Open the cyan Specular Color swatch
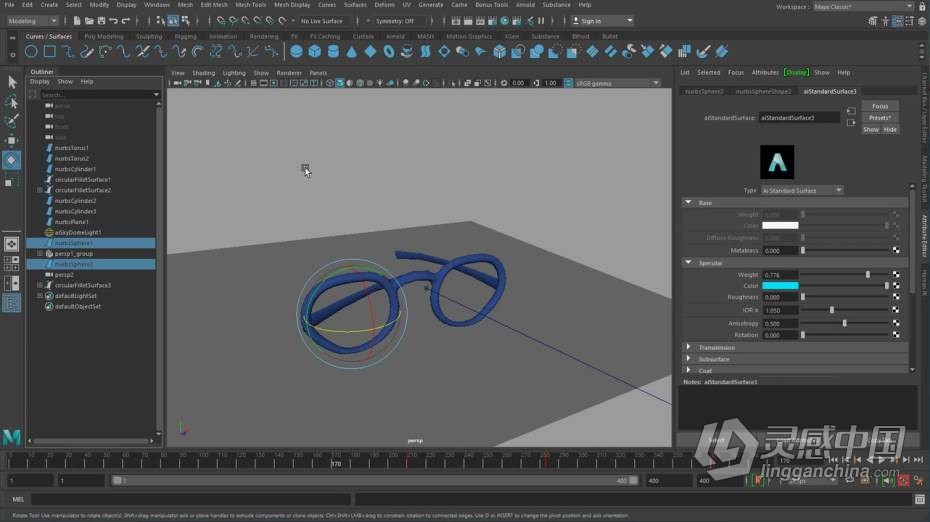Viewport: 930px width, 522px height. pos(780,285)
